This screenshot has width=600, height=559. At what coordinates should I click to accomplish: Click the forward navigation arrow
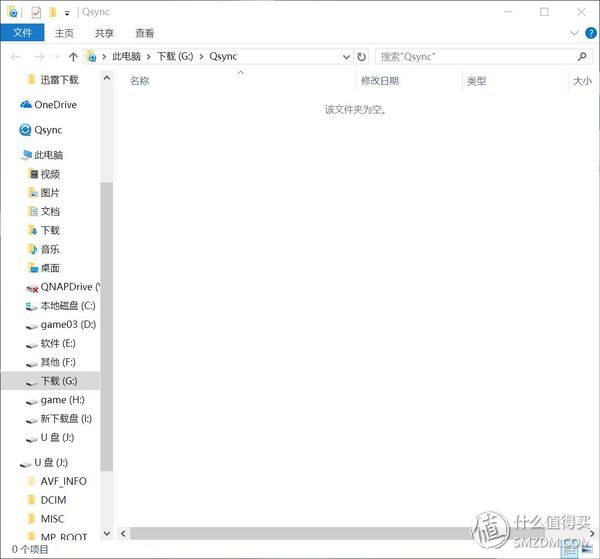click(x=39, y=57)
